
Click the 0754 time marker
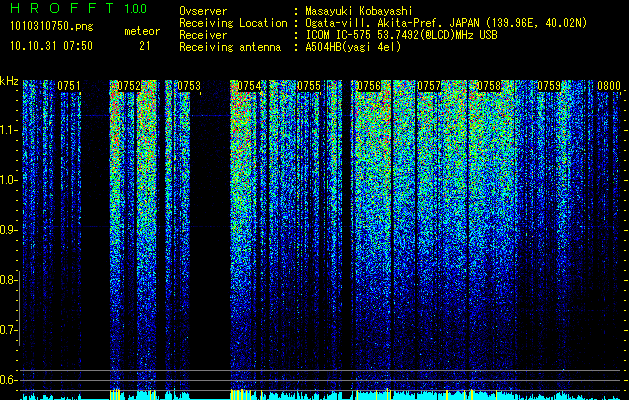[249, 86]
